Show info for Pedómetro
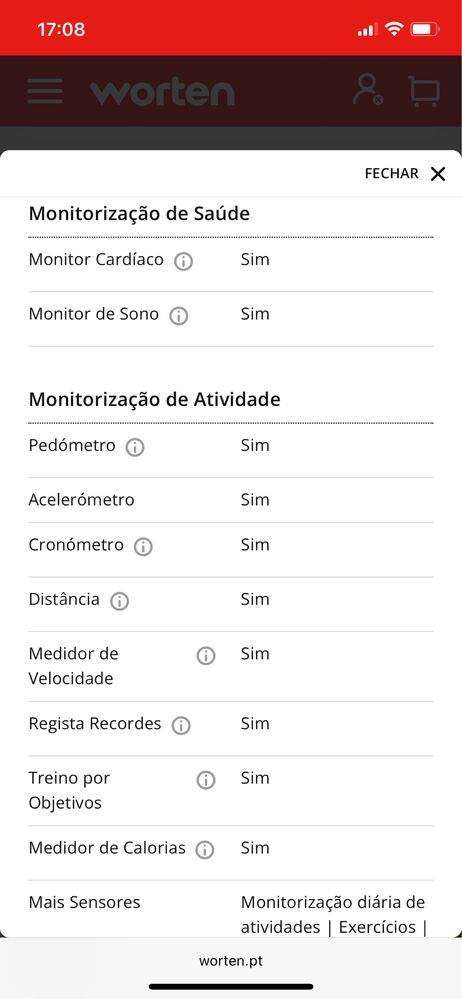The width and height of the screenshot is (462, 999). click(134, 447)
